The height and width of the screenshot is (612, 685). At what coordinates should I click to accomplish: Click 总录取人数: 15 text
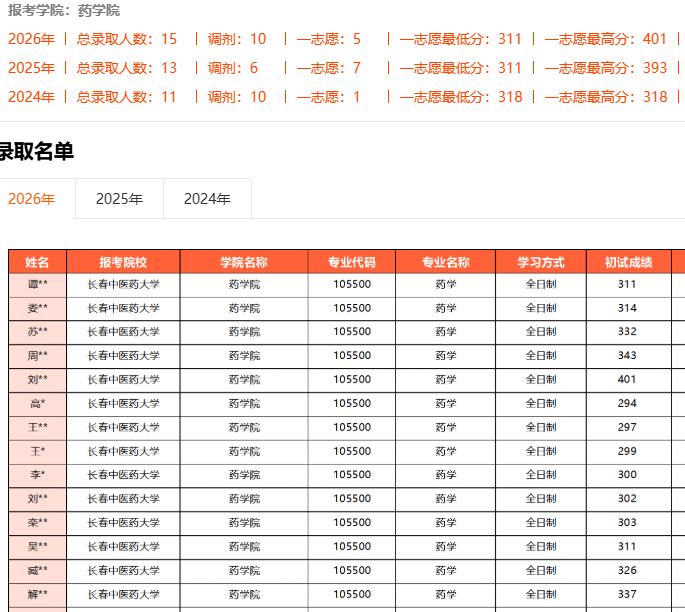(127, 39)
